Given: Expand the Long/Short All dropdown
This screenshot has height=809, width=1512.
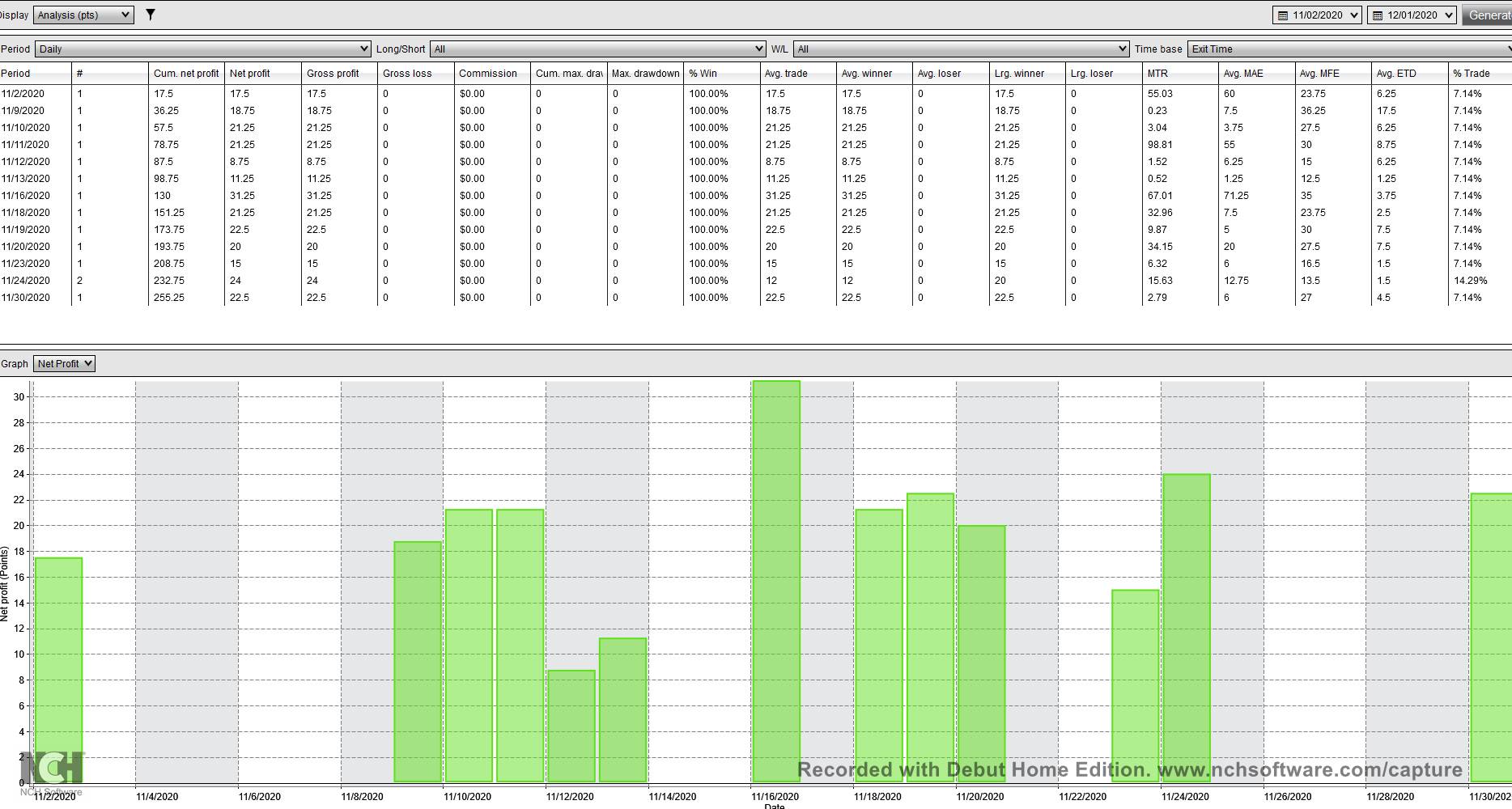Looking at the screenshot, I should click(597, 49).
